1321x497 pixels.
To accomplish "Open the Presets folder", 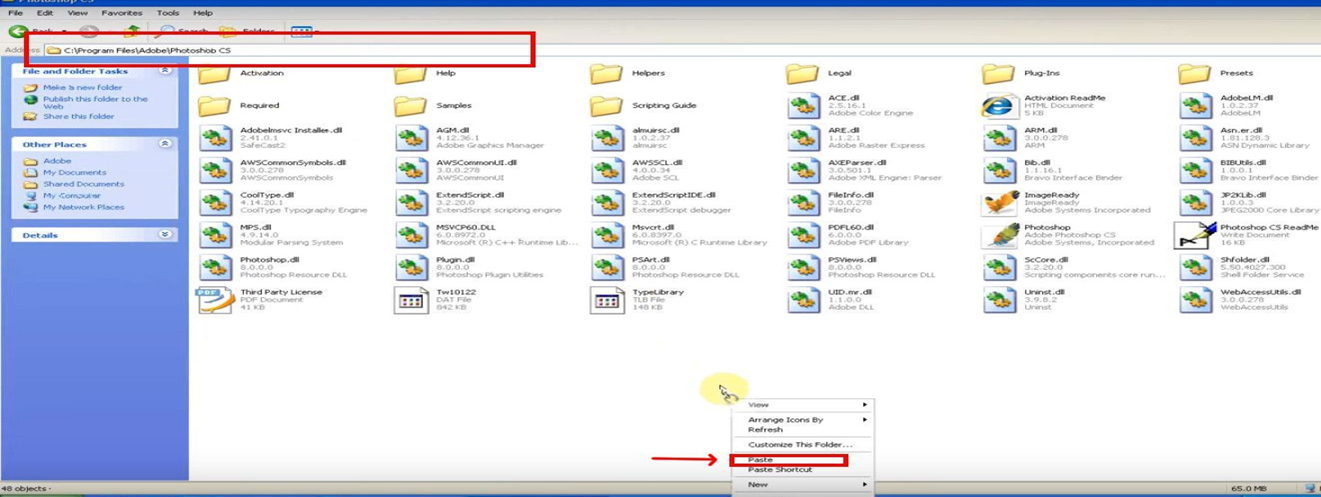I will [1194, 74].
